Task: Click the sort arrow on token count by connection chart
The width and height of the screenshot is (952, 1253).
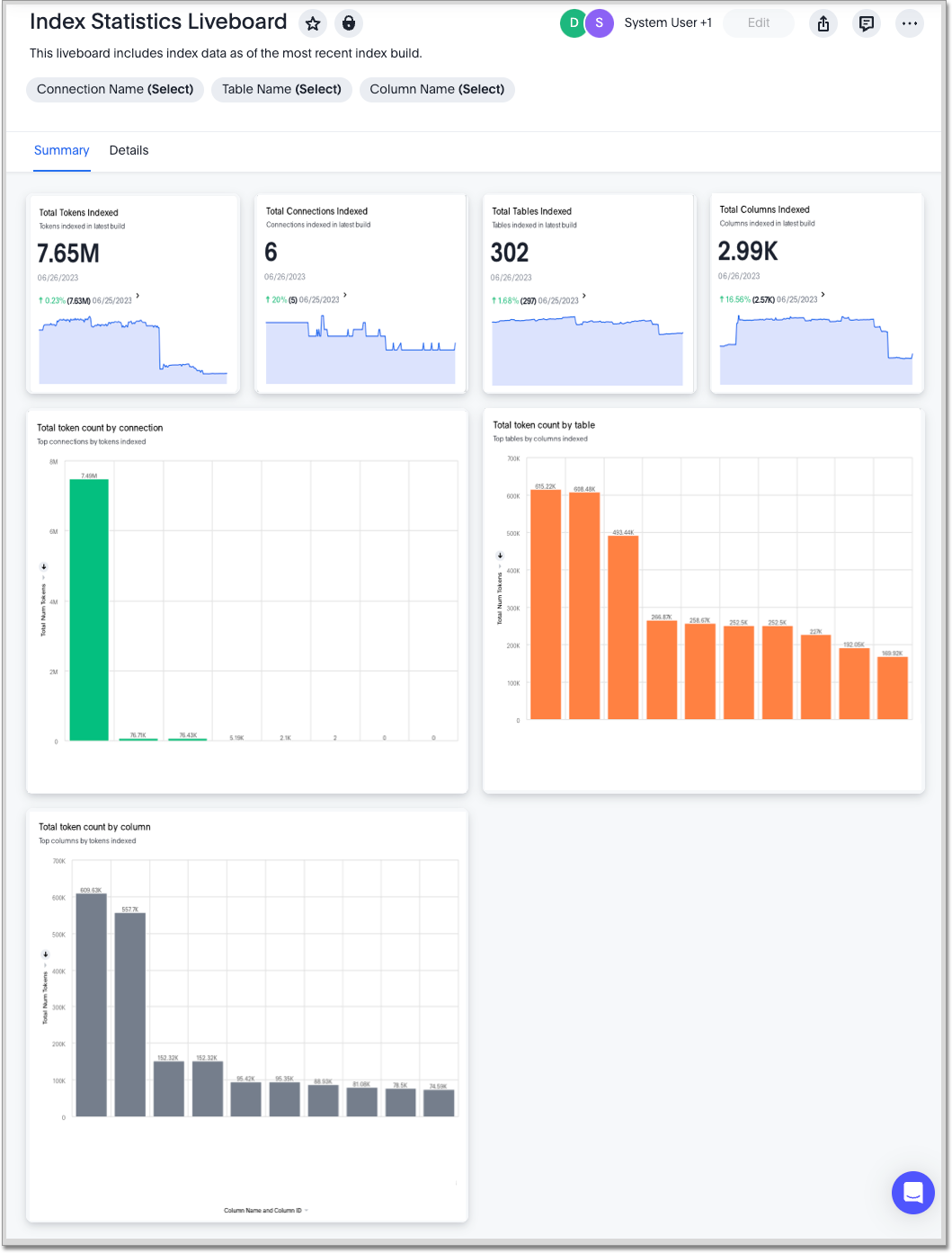Action: 43,566
